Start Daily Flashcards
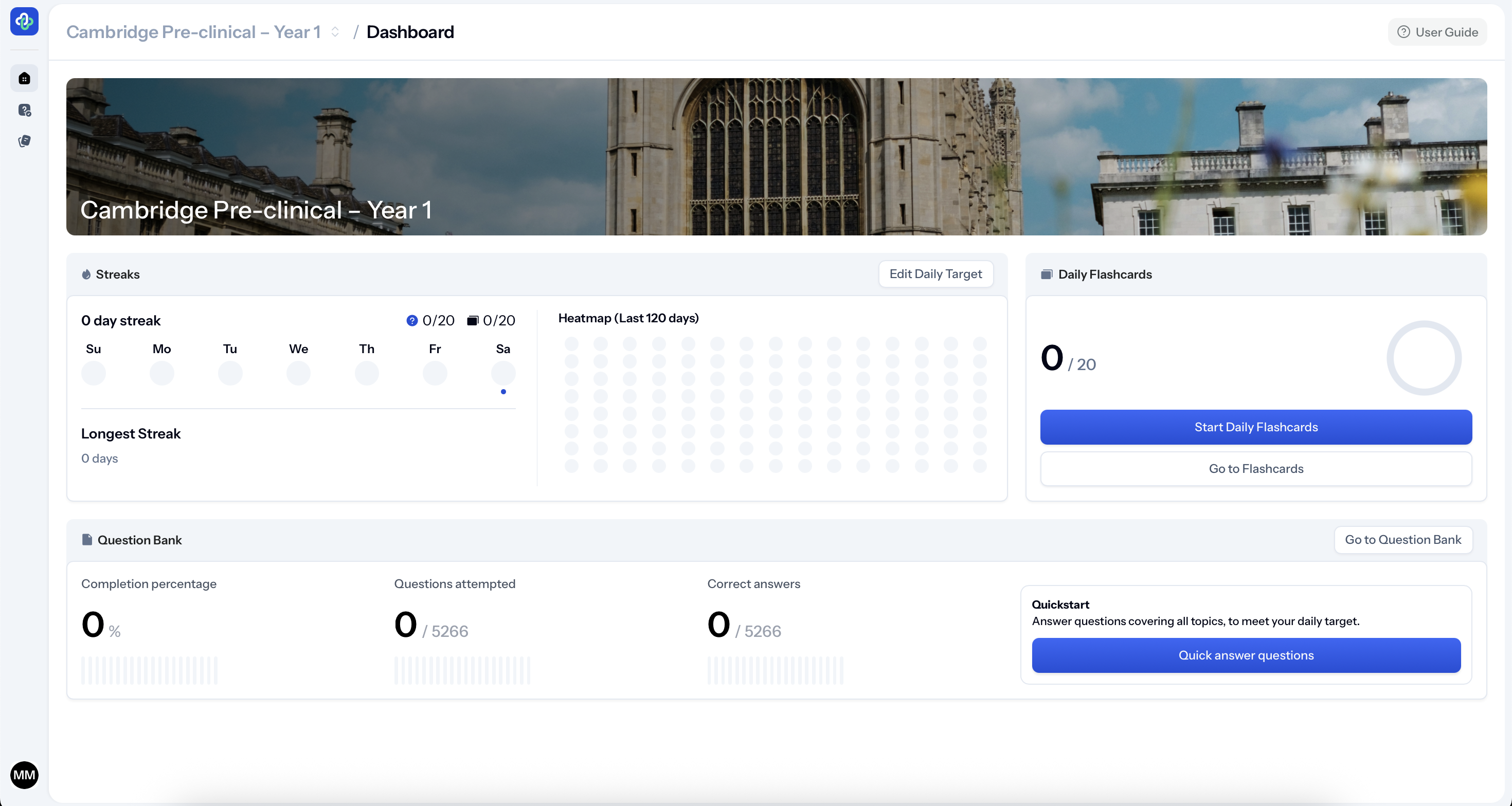1512x806 pixels. (x=1255, y=427)
